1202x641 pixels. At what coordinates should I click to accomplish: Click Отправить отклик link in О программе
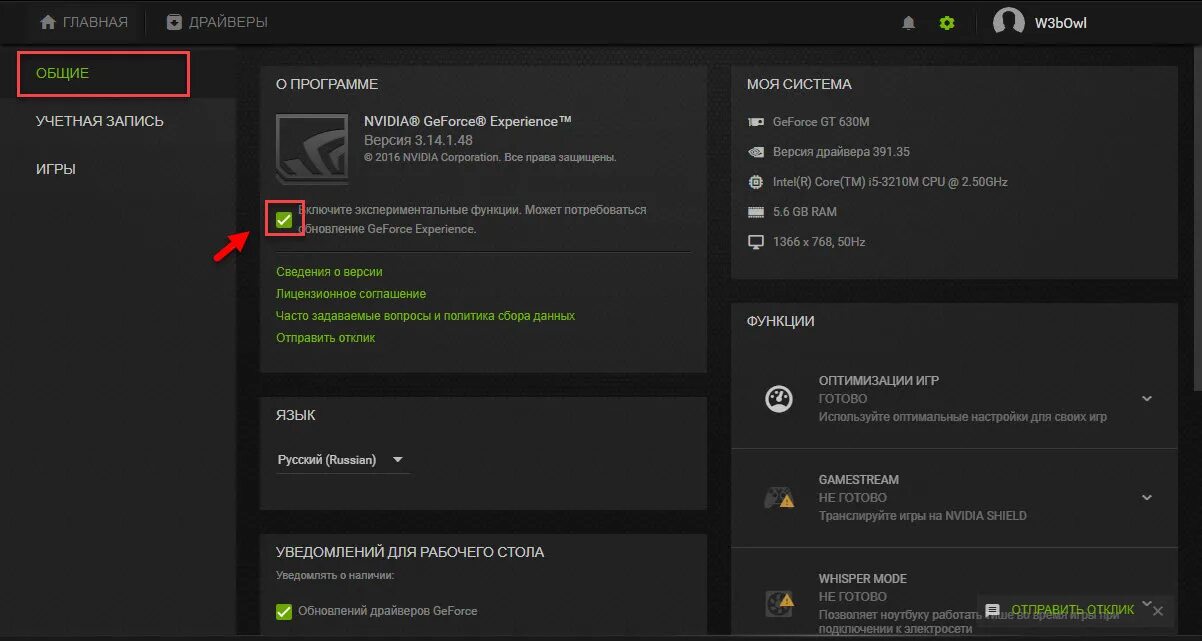coord(325,338)
